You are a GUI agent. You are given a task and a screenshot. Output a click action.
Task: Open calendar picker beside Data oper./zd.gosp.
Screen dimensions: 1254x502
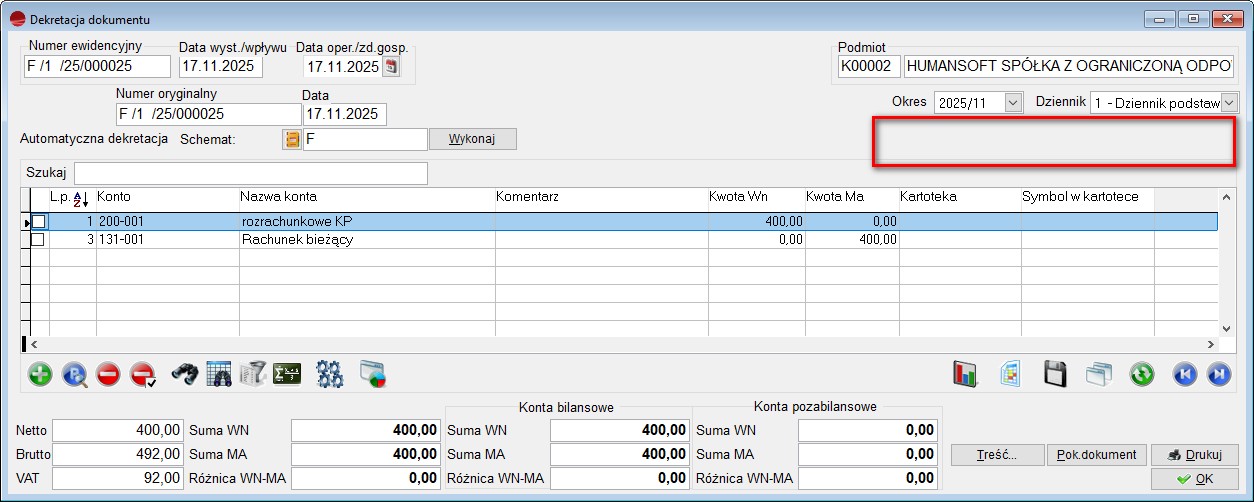tap(391, 68)
